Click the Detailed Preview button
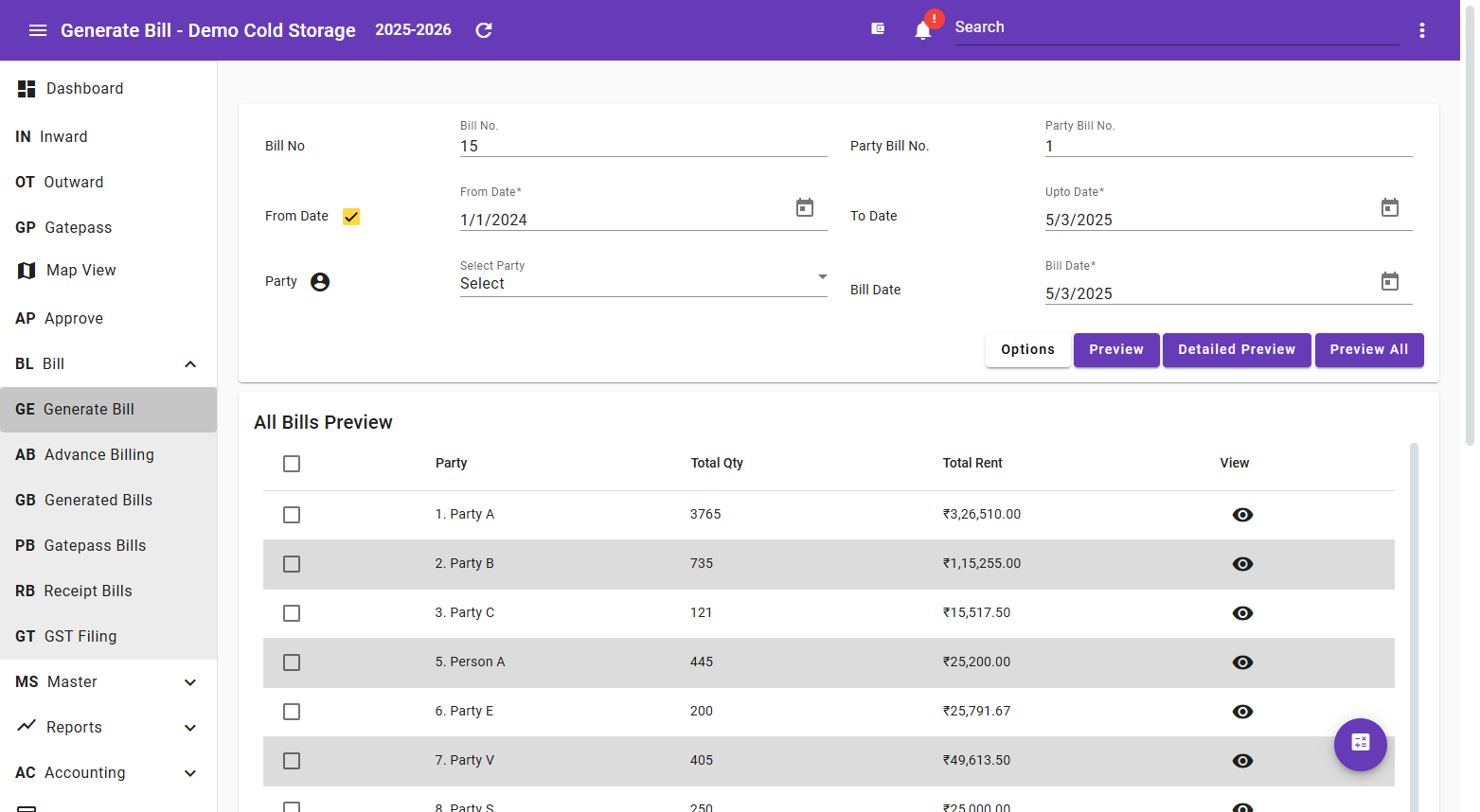 (1236, 349)
